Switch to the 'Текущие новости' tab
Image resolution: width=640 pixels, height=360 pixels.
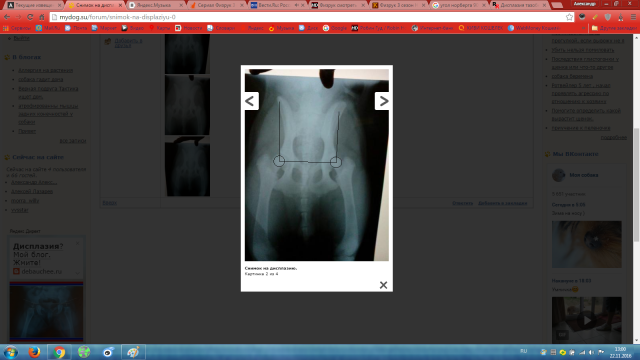coord(33,5)
